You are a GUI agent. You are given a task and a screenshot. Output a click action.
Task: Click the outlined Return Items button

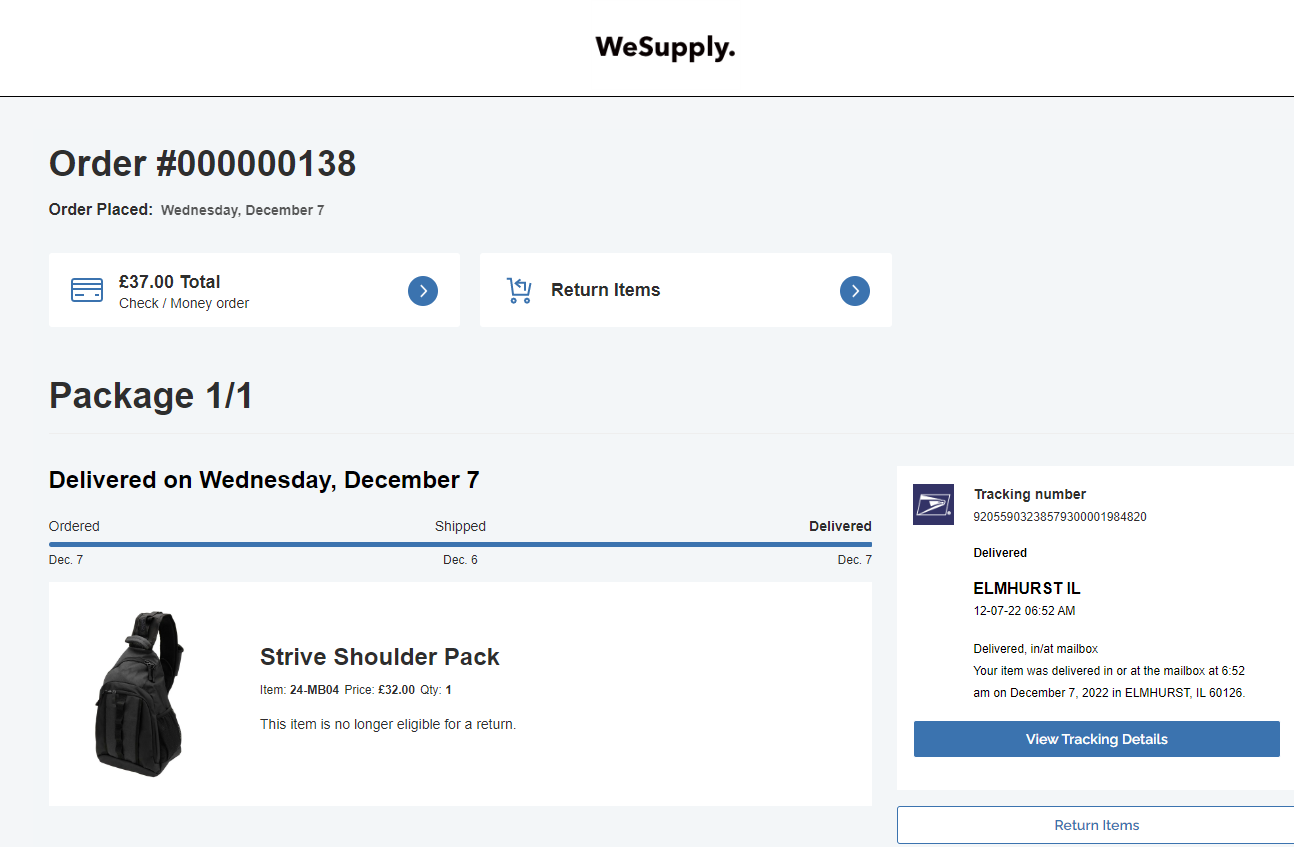point(1096,825)
